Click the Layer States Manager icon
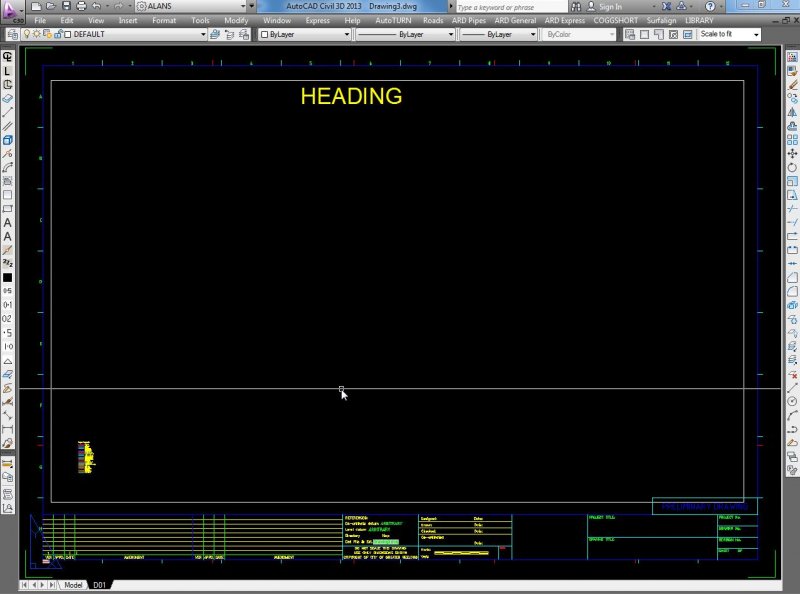Image resolution: width=800 pixels, height=594 pixels. [244, 34]
